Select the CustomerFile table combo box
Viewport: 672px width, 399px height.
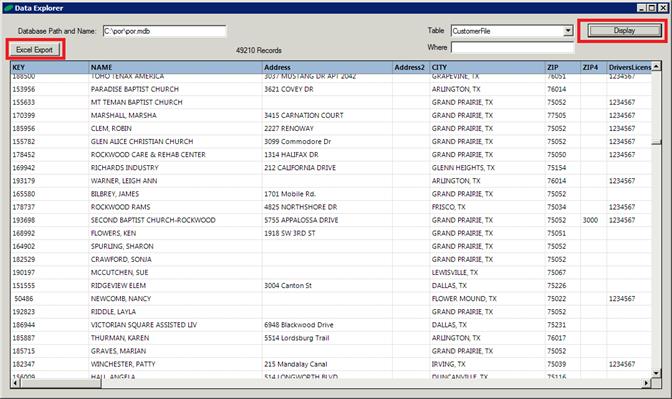(x=512, y=31)
